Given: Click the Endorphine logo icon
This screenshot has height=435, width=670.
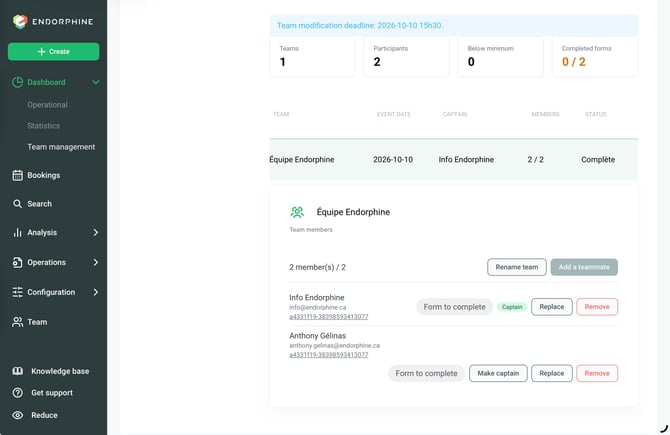Looking at the screenshot, I should [20, 21].
